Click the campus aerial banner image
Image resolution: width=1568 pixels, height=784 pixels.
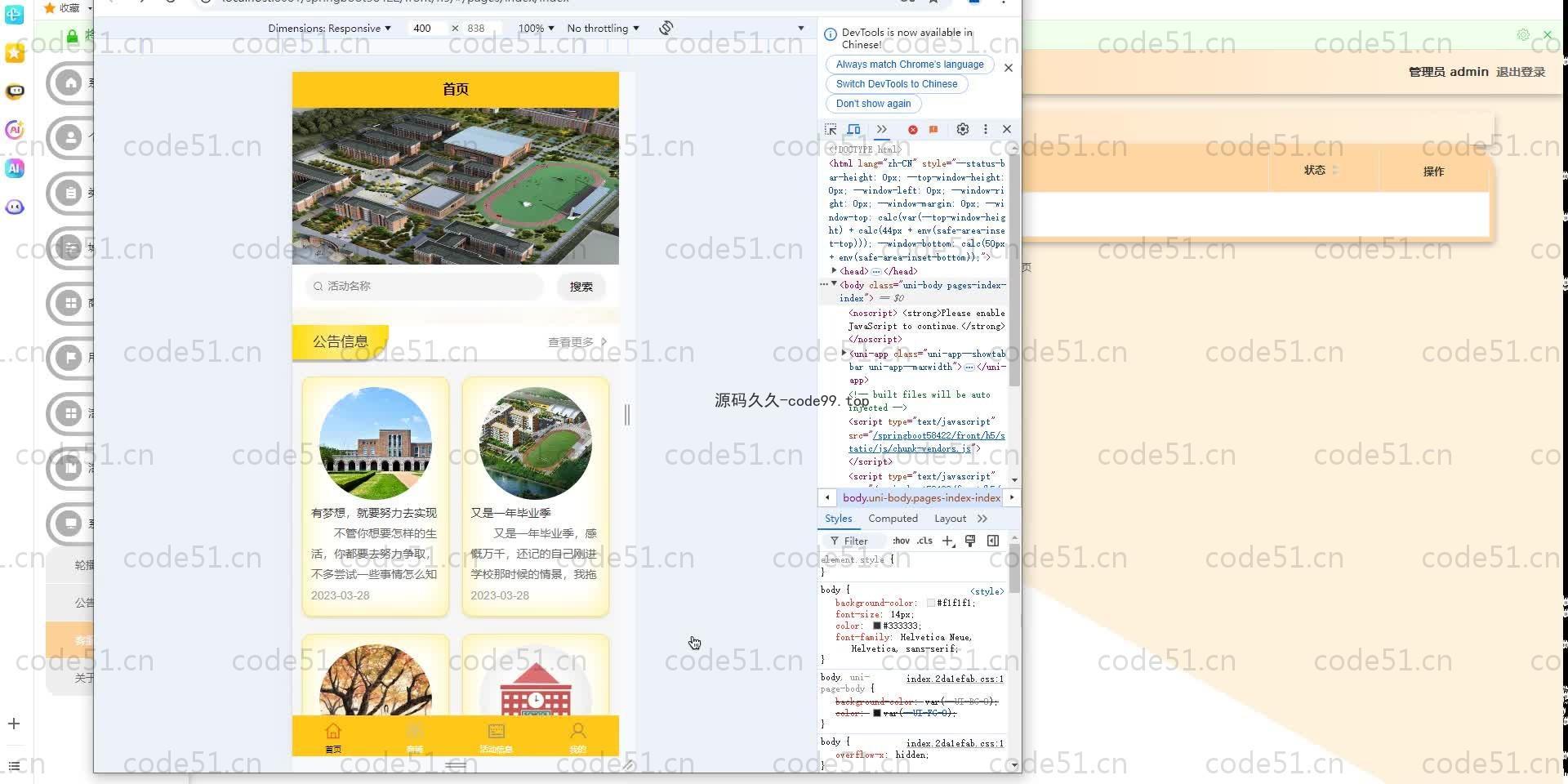point(456,186)
